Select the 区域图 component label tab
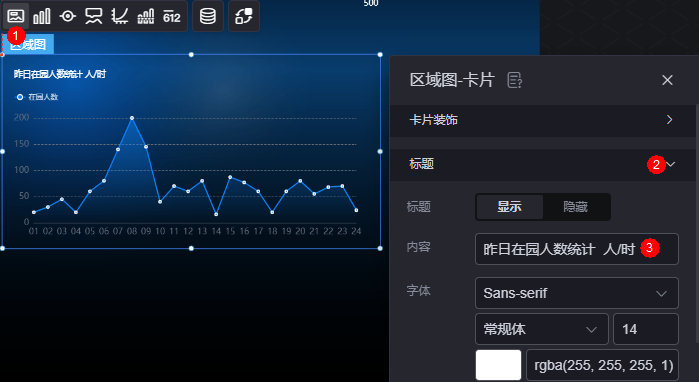This screenshot has height=382, width=699. 29,44
